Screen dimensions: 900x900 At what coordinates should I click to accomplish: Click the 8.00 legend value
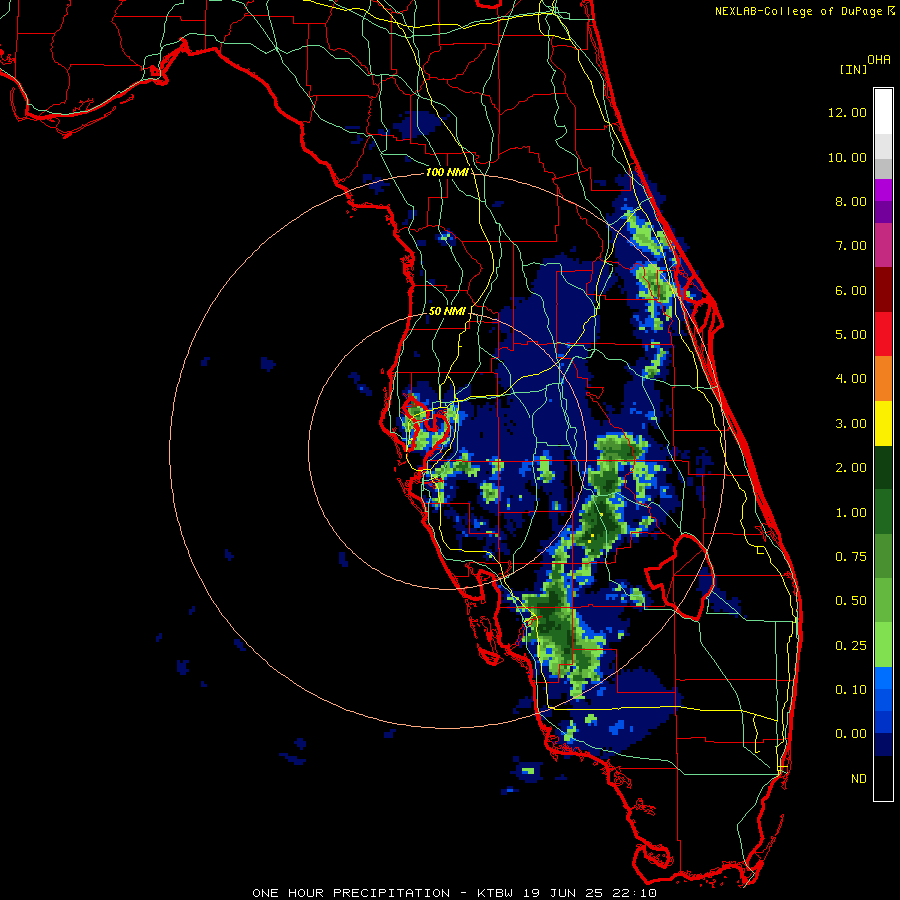[851, 201]
